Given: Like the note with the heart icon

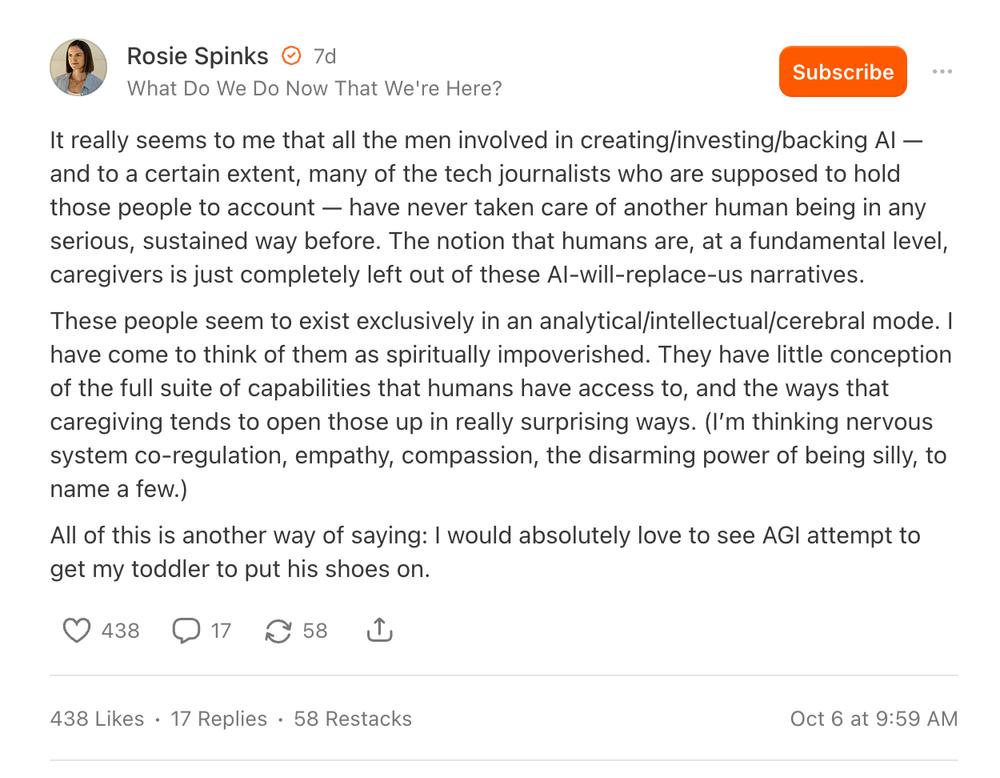Looking at the screenshot, I should pos(77,630).
